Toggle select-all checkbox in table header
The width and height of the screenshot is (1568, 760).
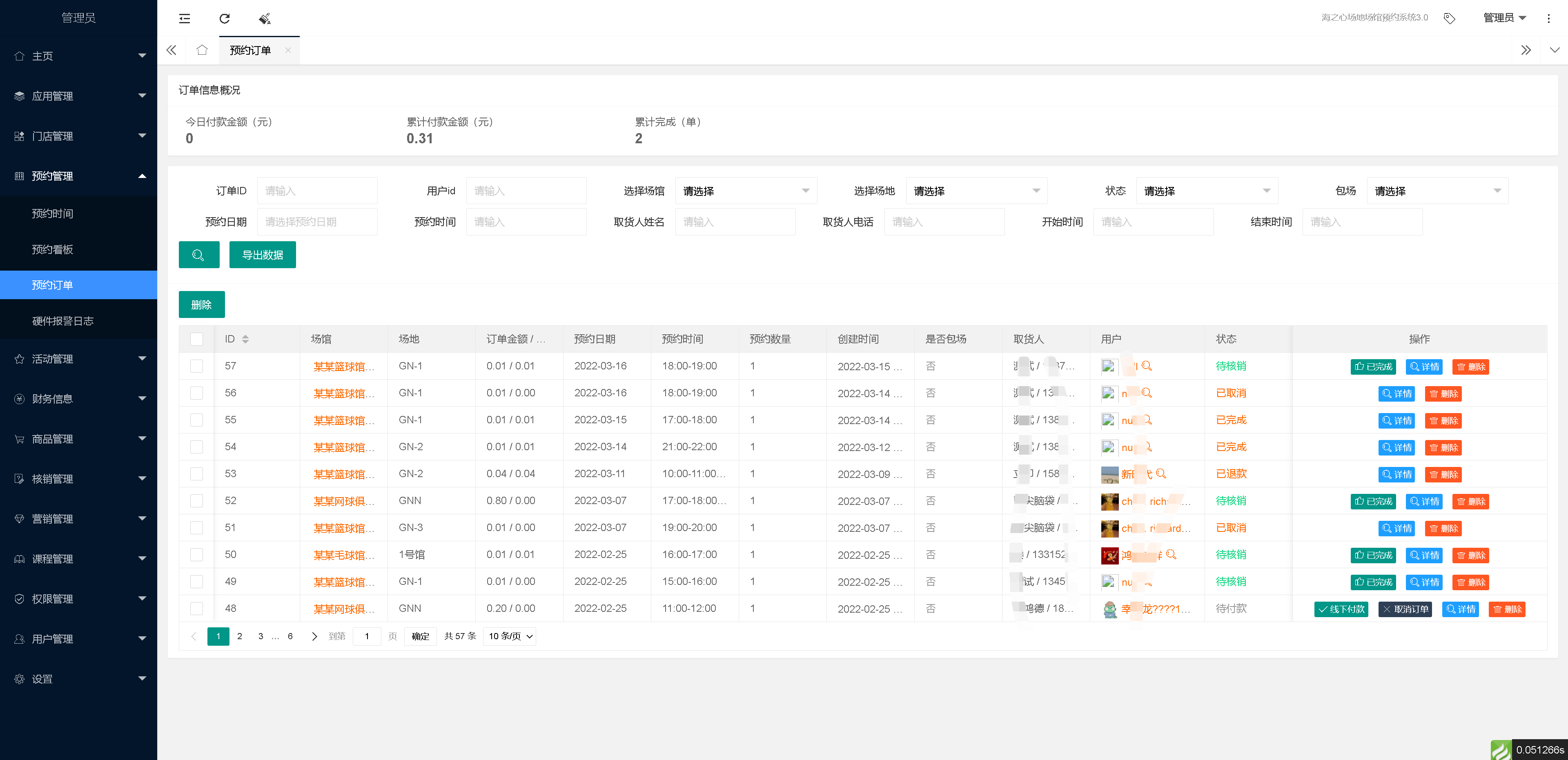pos(196,339)
